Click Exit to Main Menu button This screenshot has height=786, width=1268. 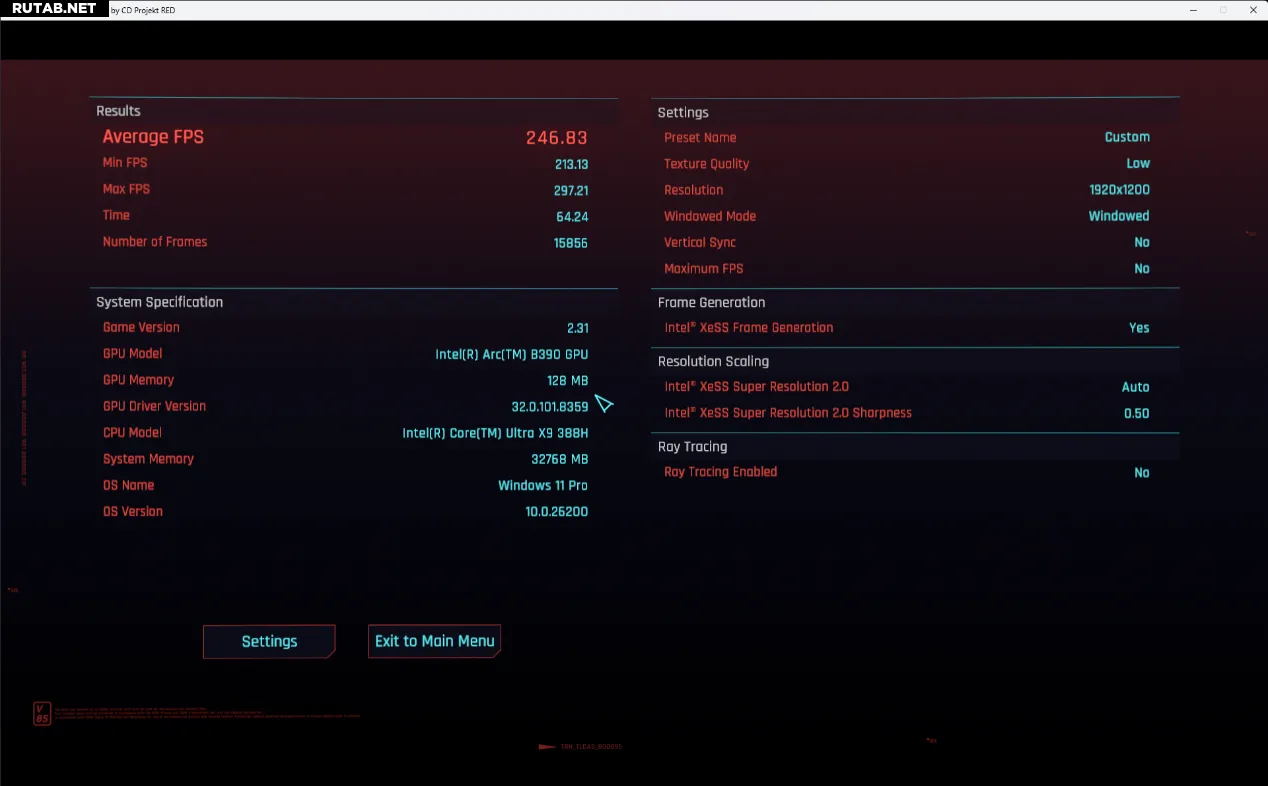(x=434, y=641)
